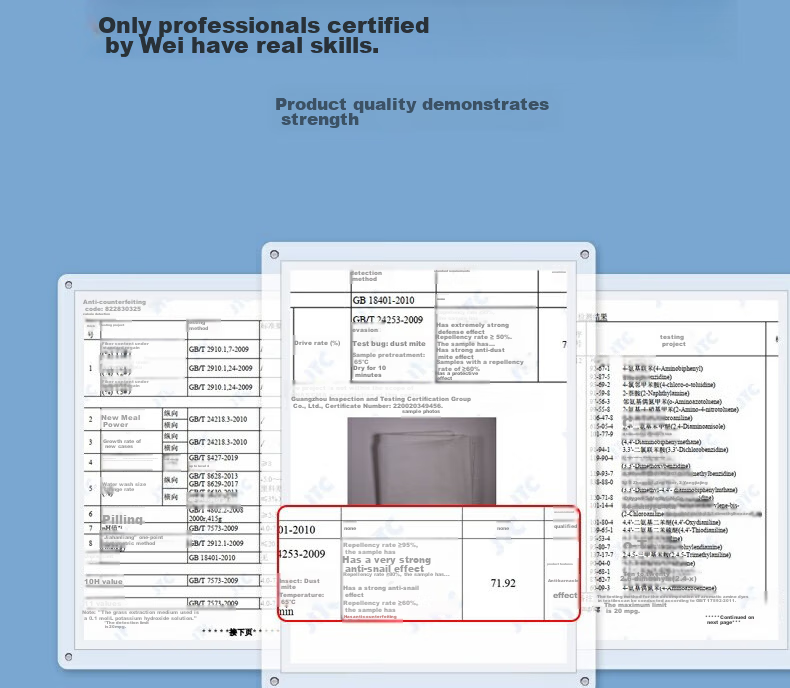790x688 pixels.
Task: Click 'Has extremely strong defense effect' text
Action: tap(473, 328)
